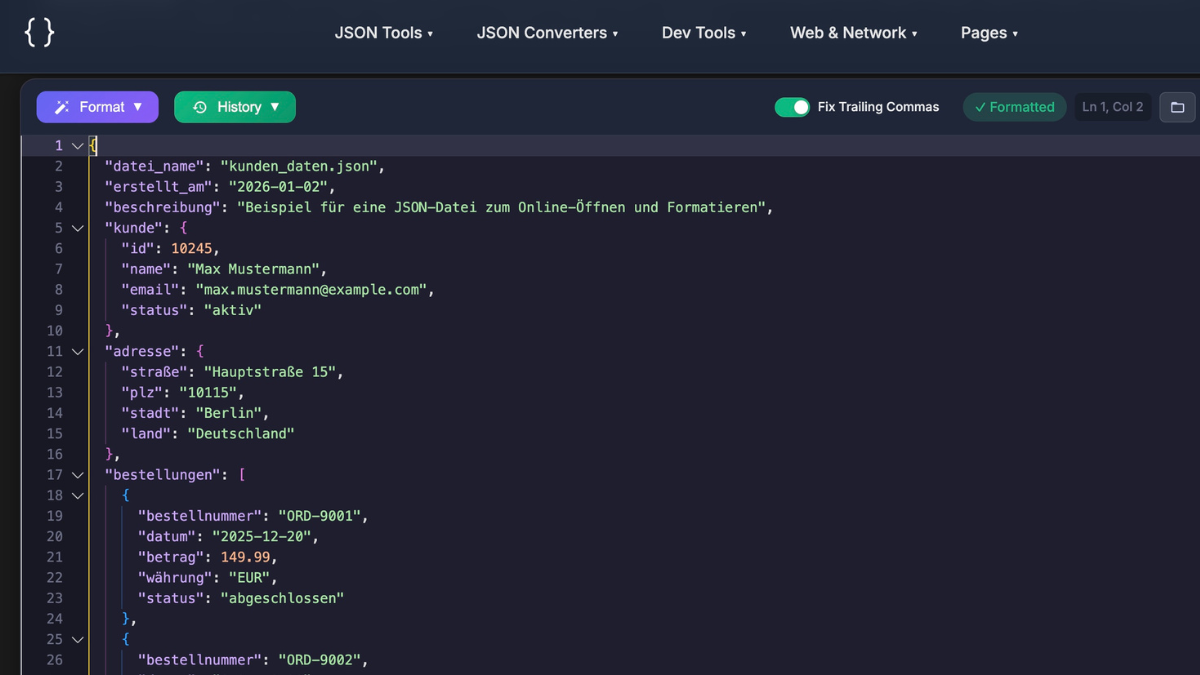The image size is (1200, 675).
Task: Collapse the kunde object on line 5
Action: pos(77,228)
